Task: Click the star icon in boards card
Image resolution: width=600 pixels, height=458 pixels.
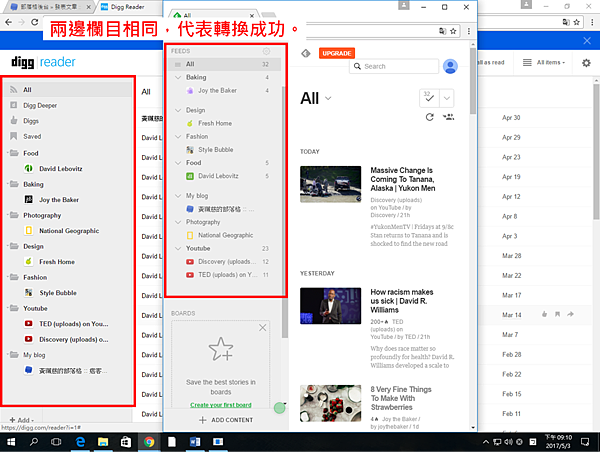Action: point(221,349)
